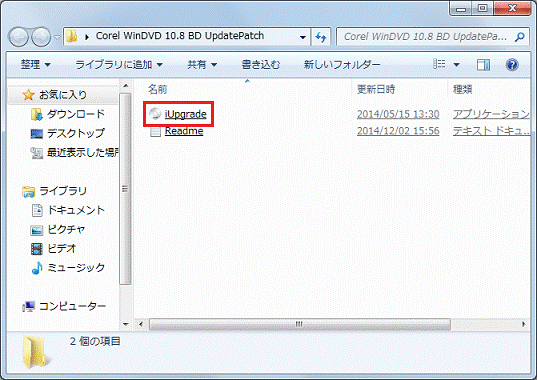The height and width of the screenshot is (380, 537).
Task: Sort by the 名前 column header
Action: pyautogui.click(x=157, y=89)
